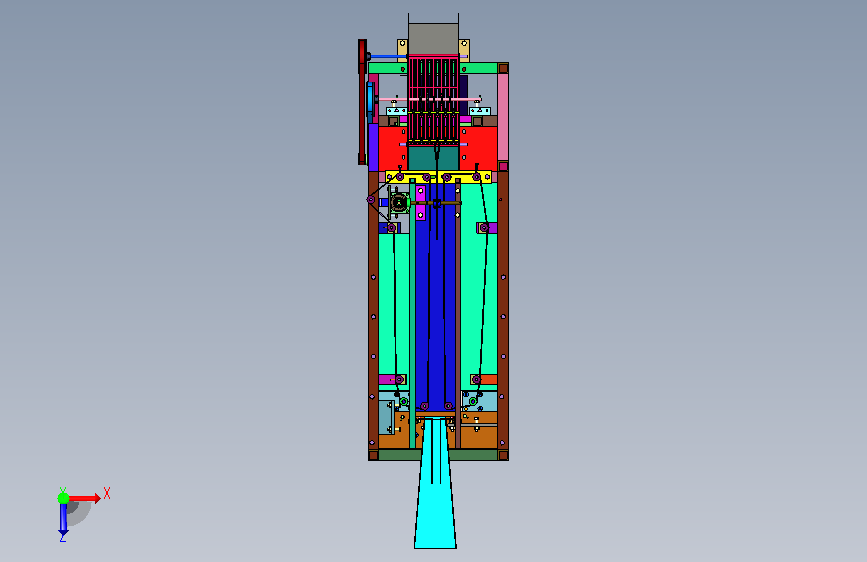Image resolution: width=867 pixels, height=562 pixels.
Task: Select the large blue central panel
Action: coord(435,299)
